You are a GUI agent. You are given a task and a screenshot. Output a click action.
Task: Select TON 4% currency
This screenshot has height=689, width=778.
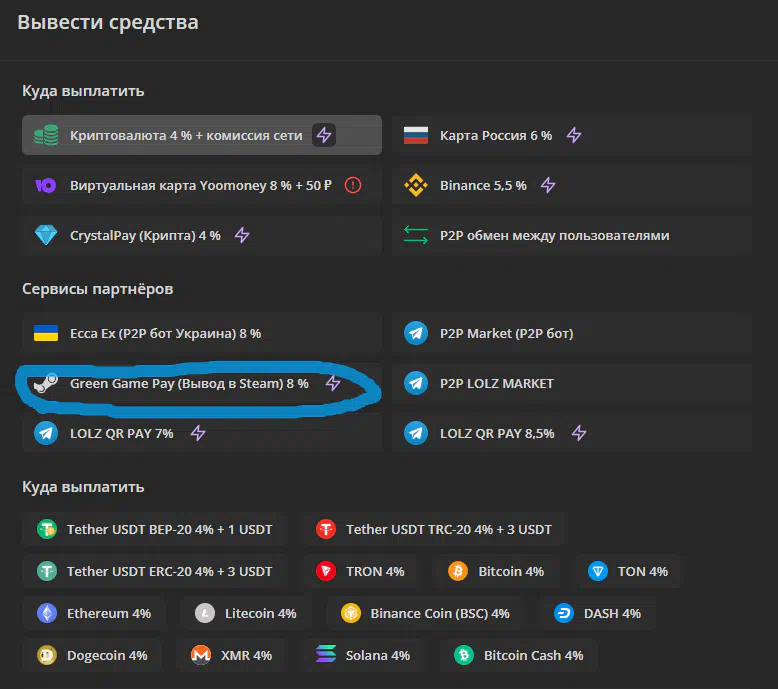pyautogui.click(x=627, y=571)
